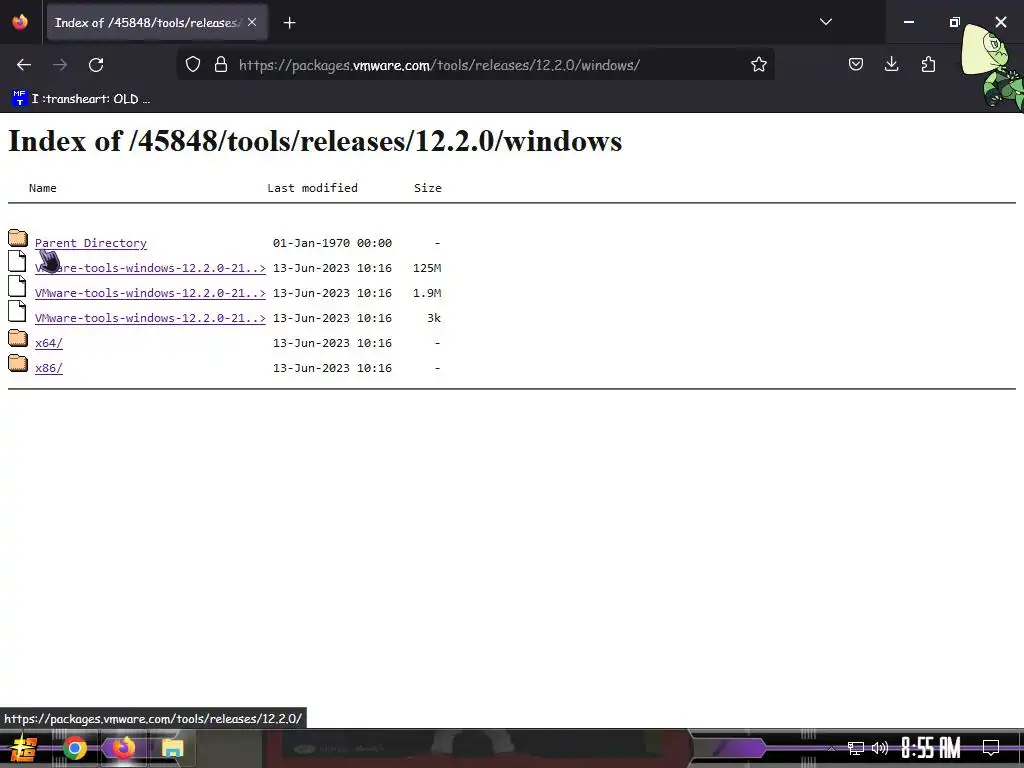1024x768 pixels.
Task: Open the 8:55 AM clock
Action: (931, 748)
